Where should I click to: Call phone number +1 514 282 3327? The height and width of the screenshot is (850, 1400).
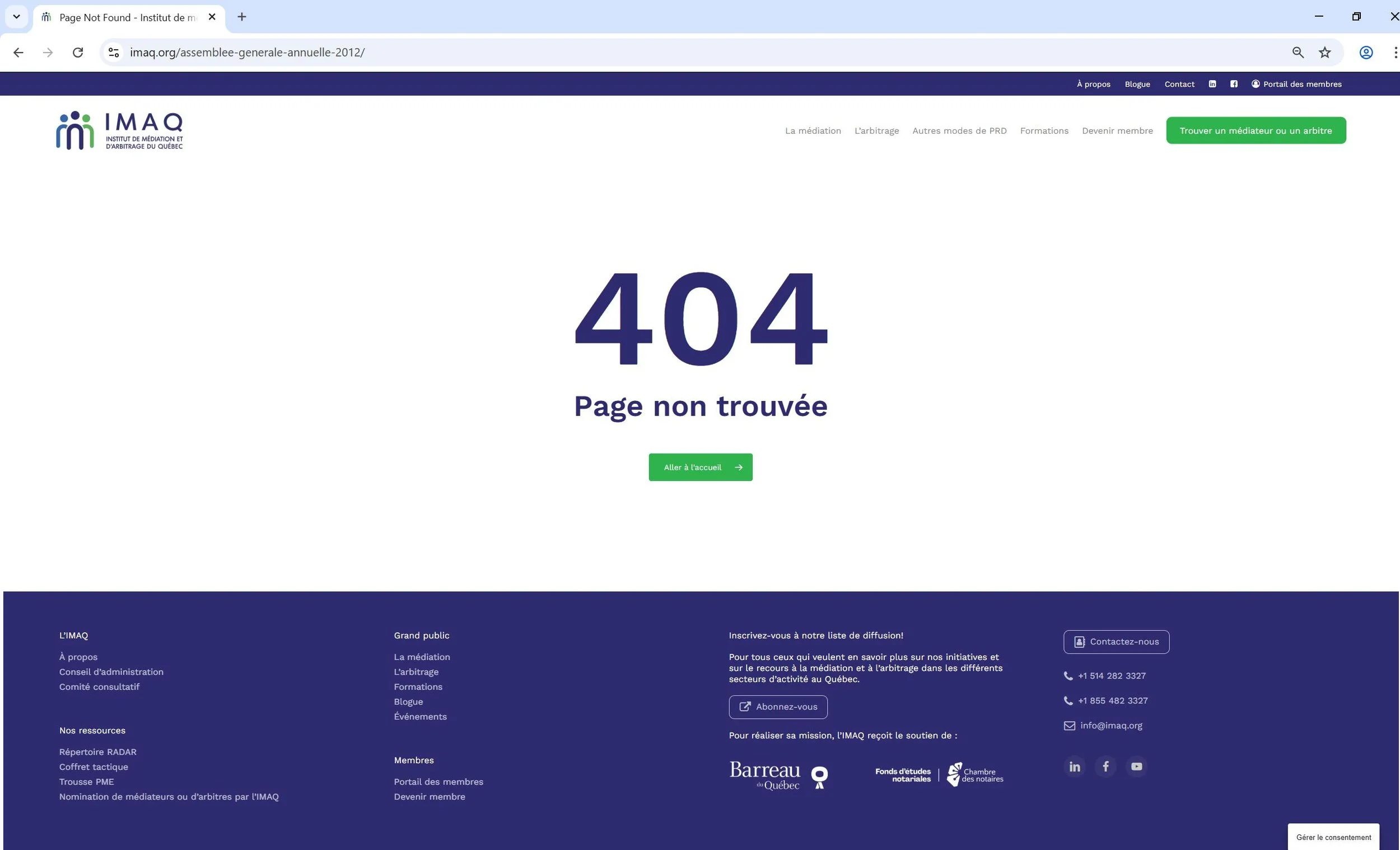(x=1104, y=675)
